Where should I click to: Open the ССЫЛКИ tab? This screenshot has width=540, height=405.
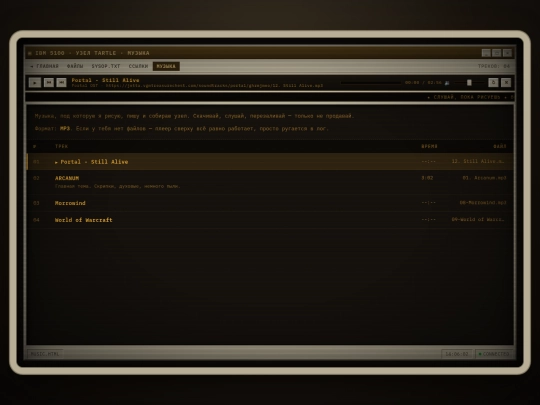(138, 66)
